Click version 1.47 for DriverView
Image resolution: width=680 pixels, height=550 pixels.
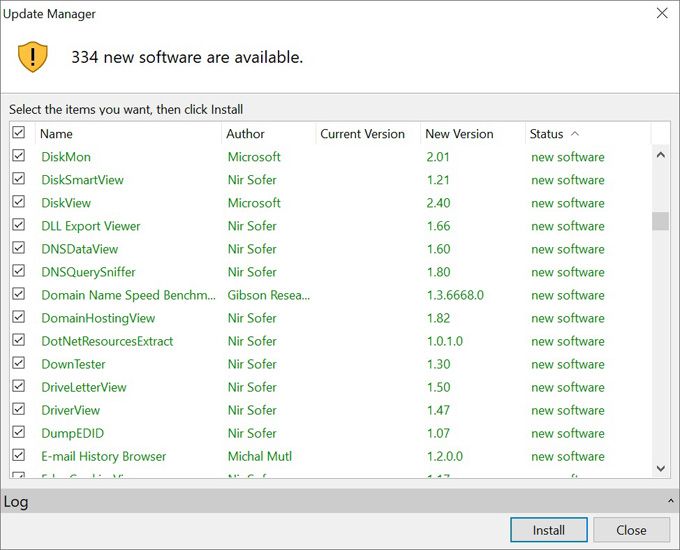point(438,410)
